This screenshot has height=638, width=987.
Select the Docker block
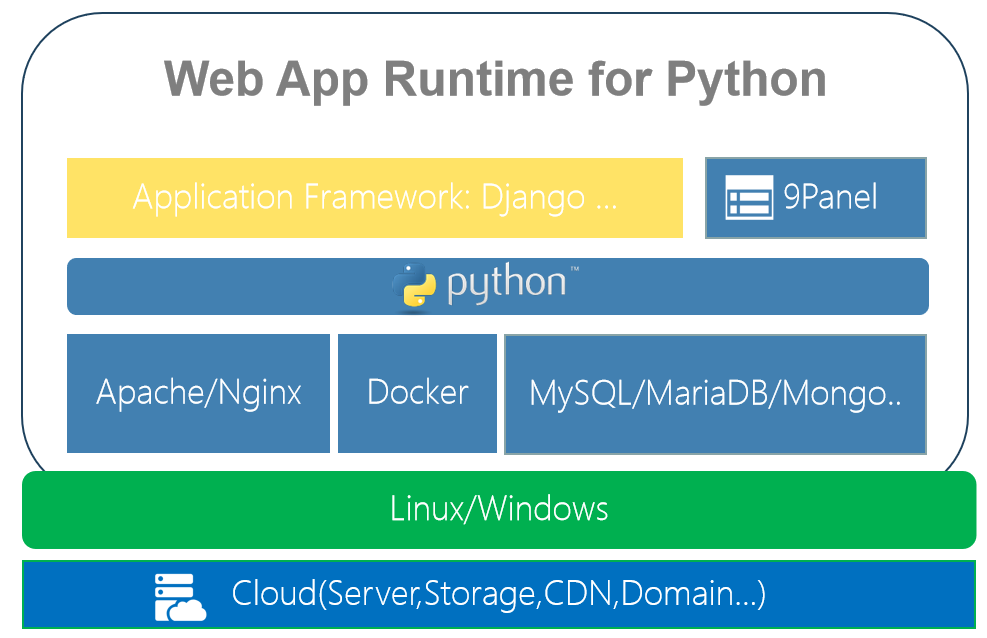(417, 393)
